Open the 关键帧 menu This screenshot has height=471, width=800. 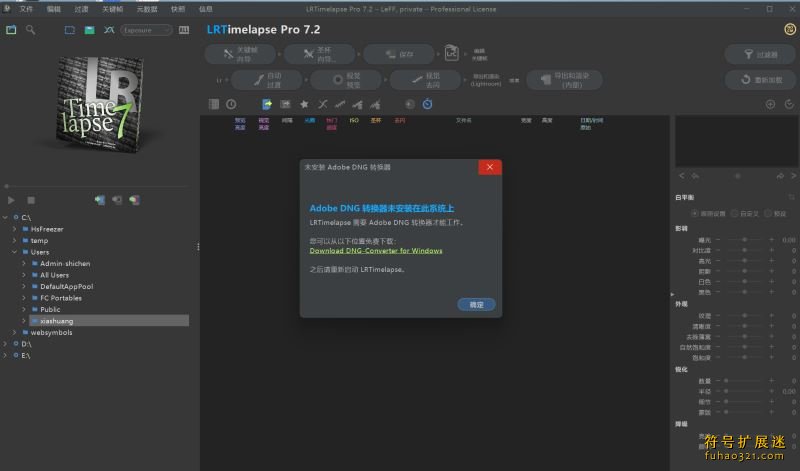(x=112, y=9)
